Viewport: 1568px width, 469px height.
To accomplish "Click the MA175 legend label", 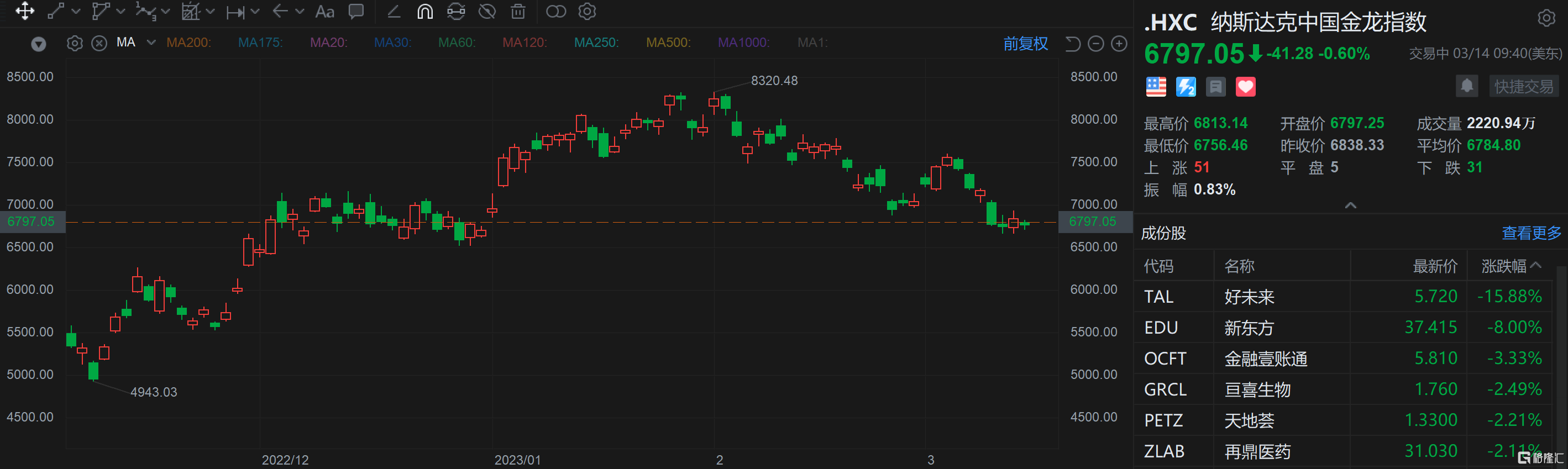I will [x=260, y=43].
